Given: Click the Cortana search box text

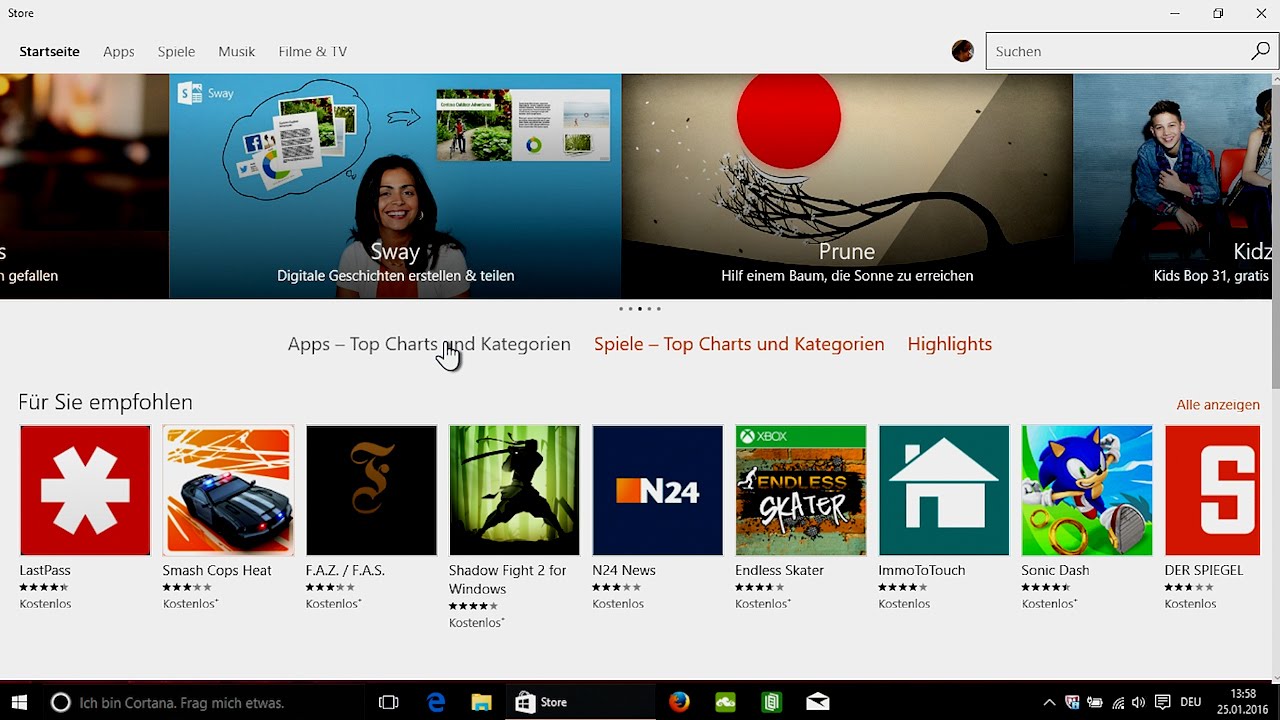Looking at the screenshot, I should (181, 703).
